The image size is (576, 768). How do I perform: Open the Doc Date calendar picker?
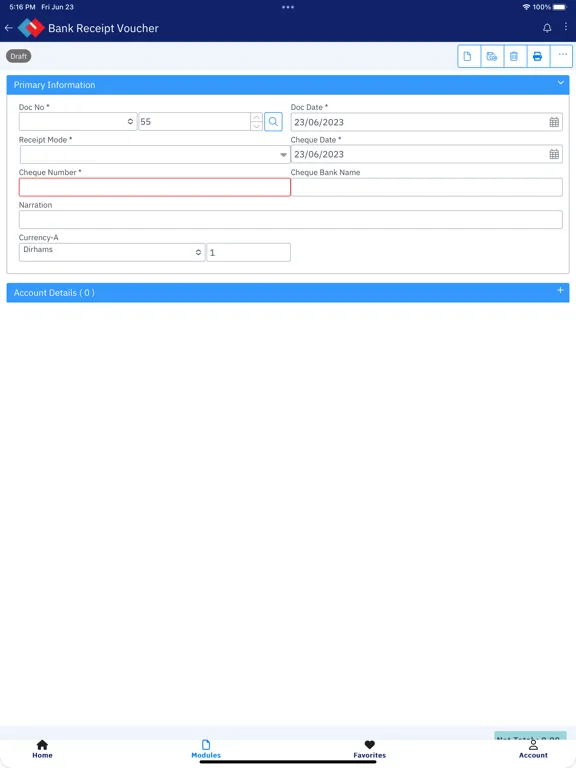554,122
